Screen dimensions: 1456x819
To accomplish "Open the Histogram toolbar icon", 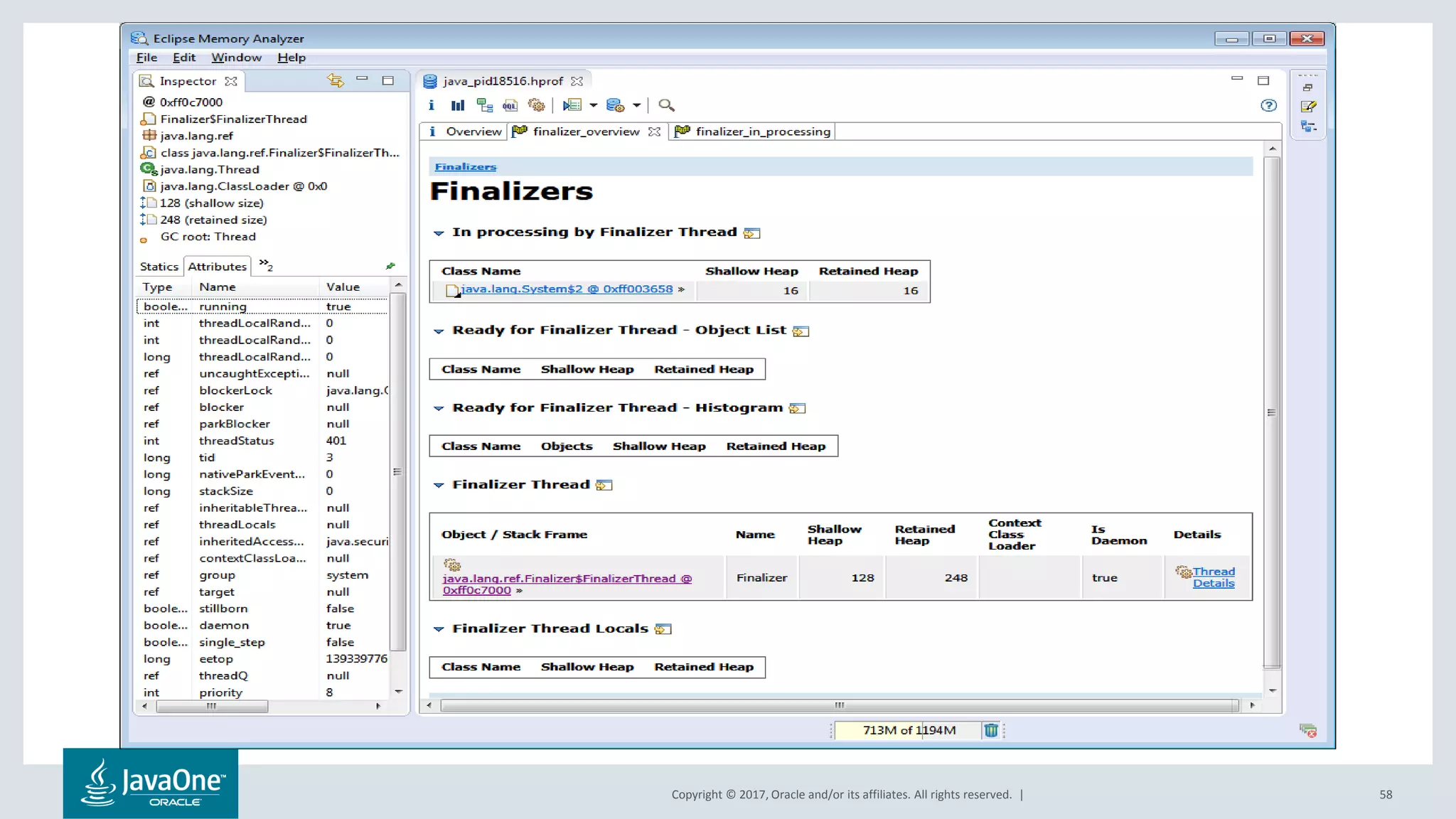I will (x=458, y=105).
